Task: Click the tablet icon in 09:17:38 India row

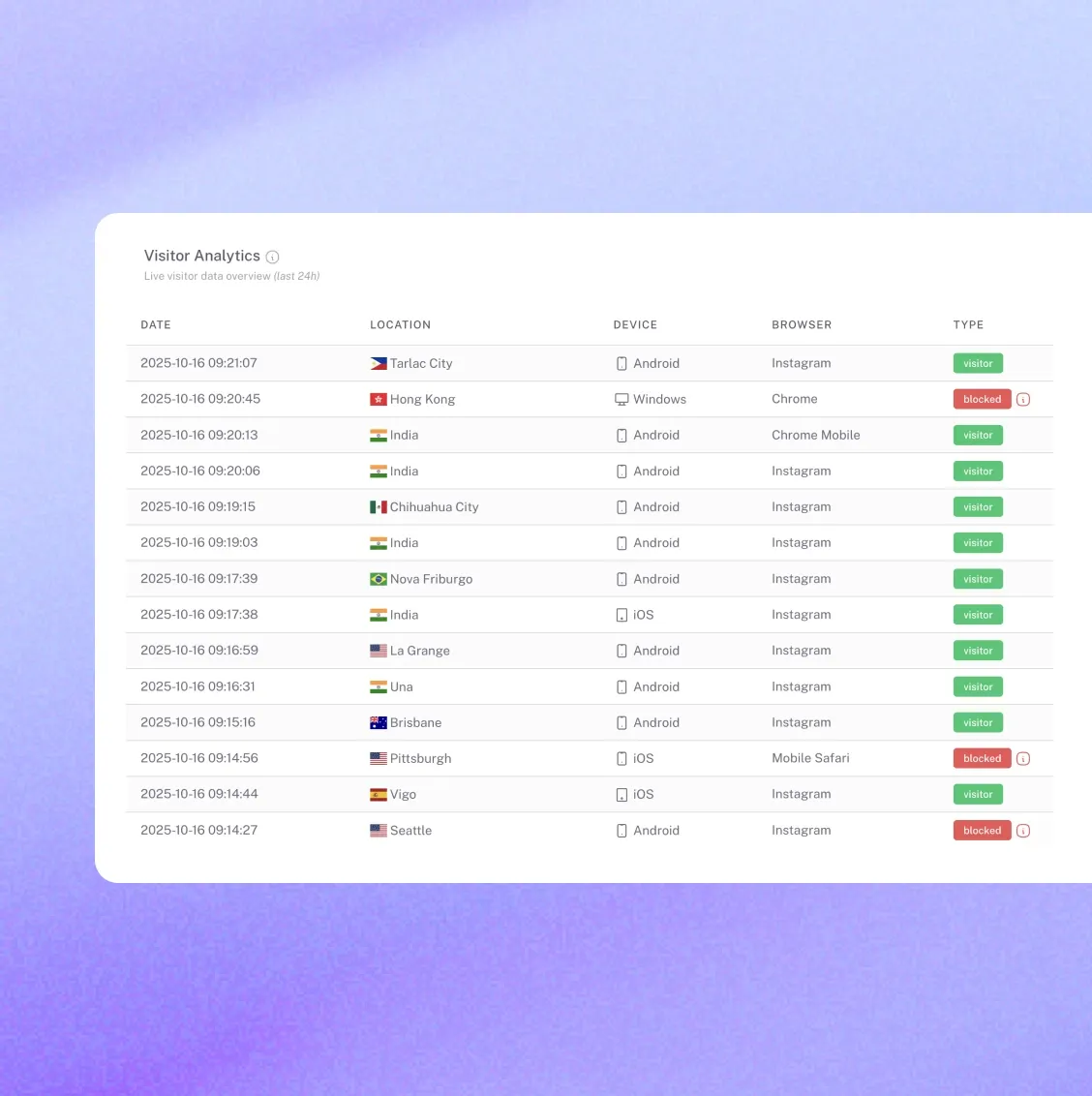Action: pyautogui.click(x=622, y=615)
